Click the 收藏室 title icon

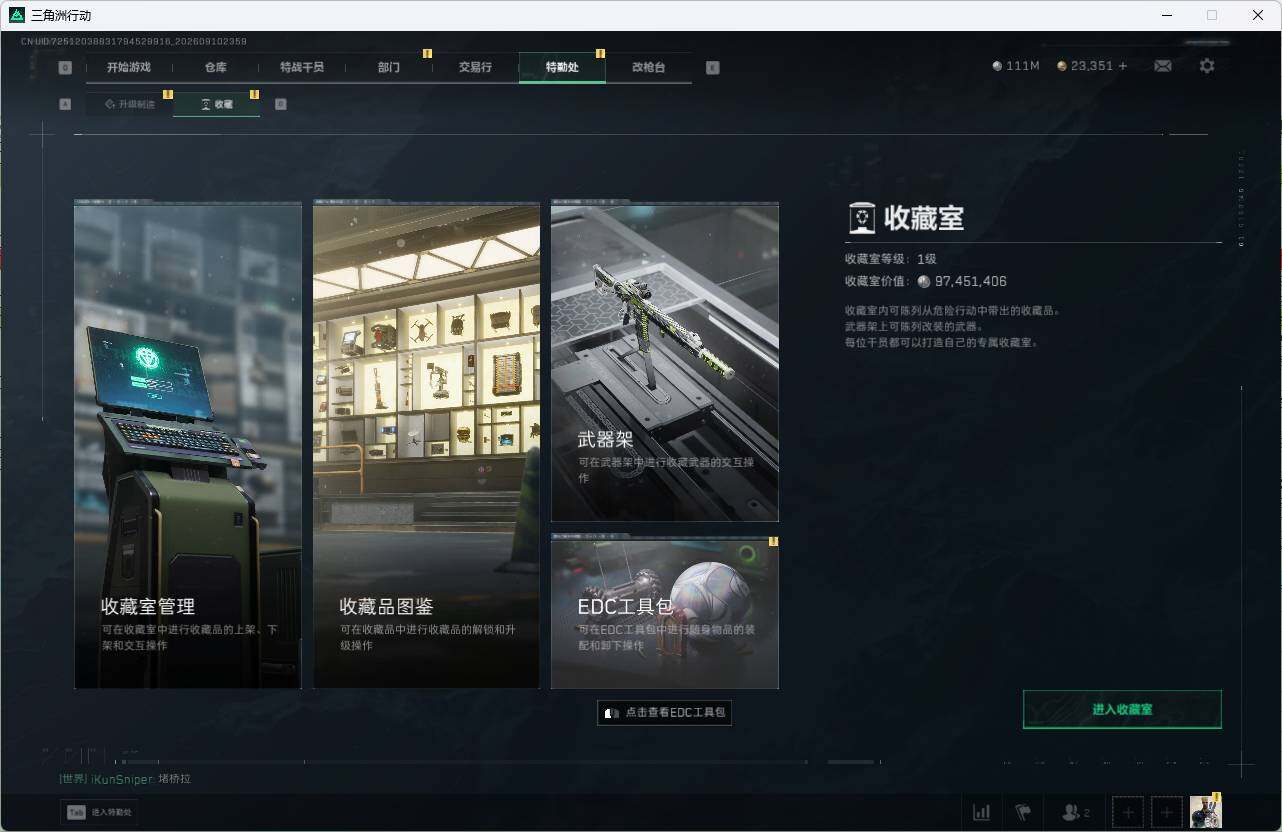pyautogui.click(x=861, y=218)
